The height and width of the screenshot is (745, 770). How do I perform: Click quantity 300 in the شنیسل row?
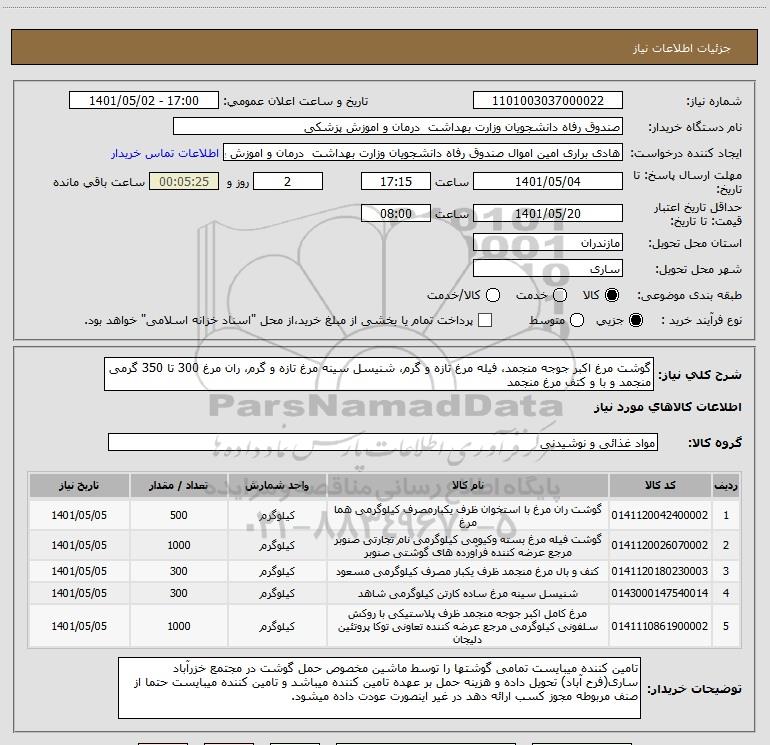click(179, 593)
